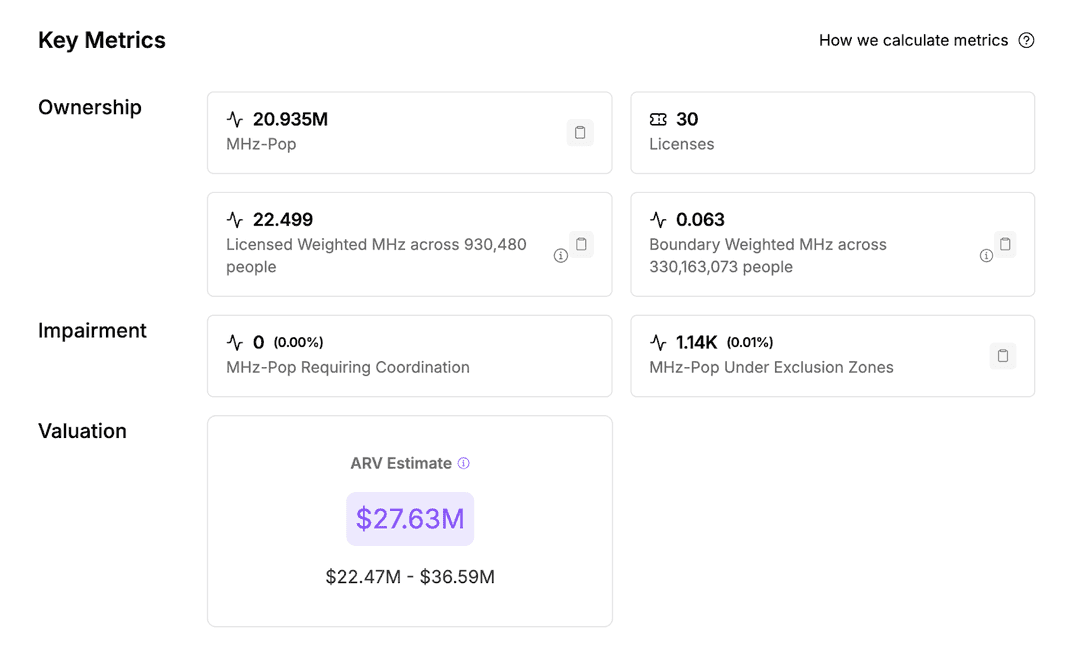
Task: Click the 30 Licenses card
Action: (832, 133)
